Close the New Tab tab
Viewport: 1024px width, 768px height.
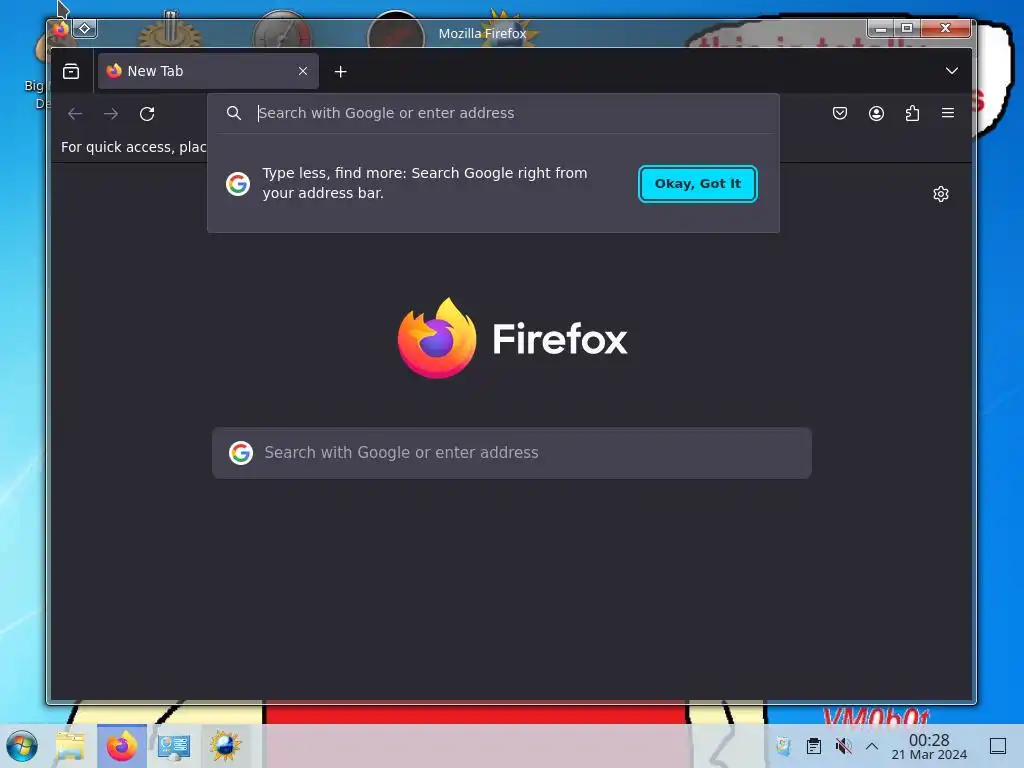pyautogui.click(x=303, y=71)
